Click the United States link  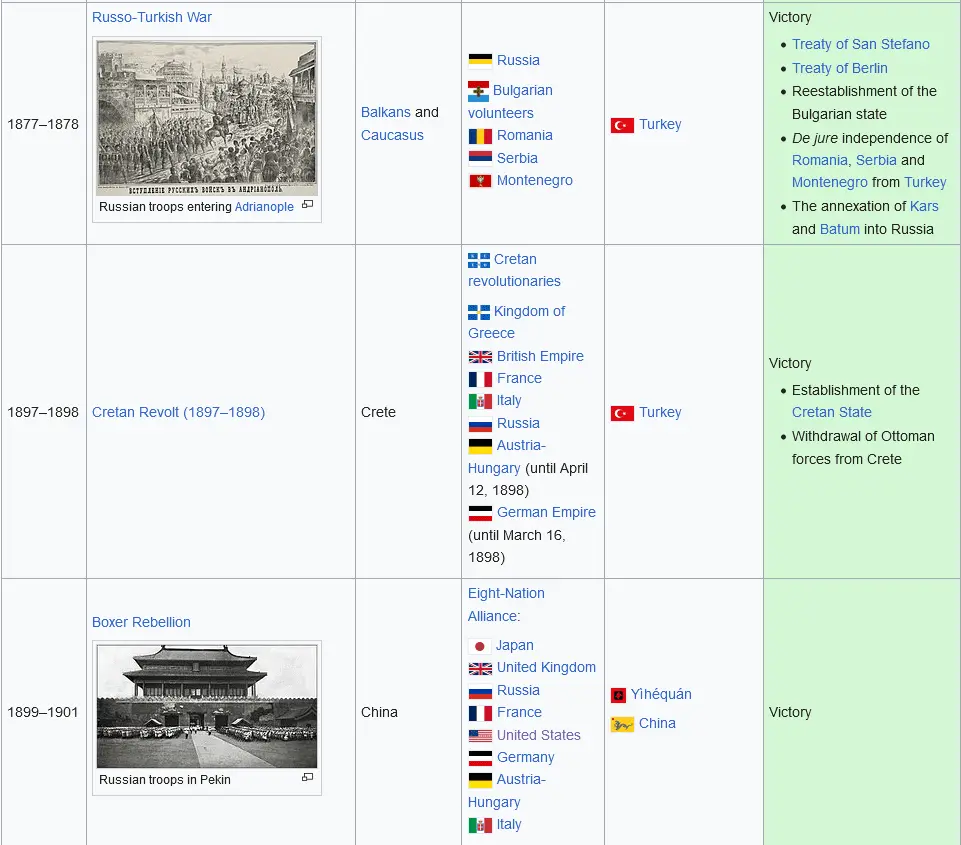[x=539, y=735]
